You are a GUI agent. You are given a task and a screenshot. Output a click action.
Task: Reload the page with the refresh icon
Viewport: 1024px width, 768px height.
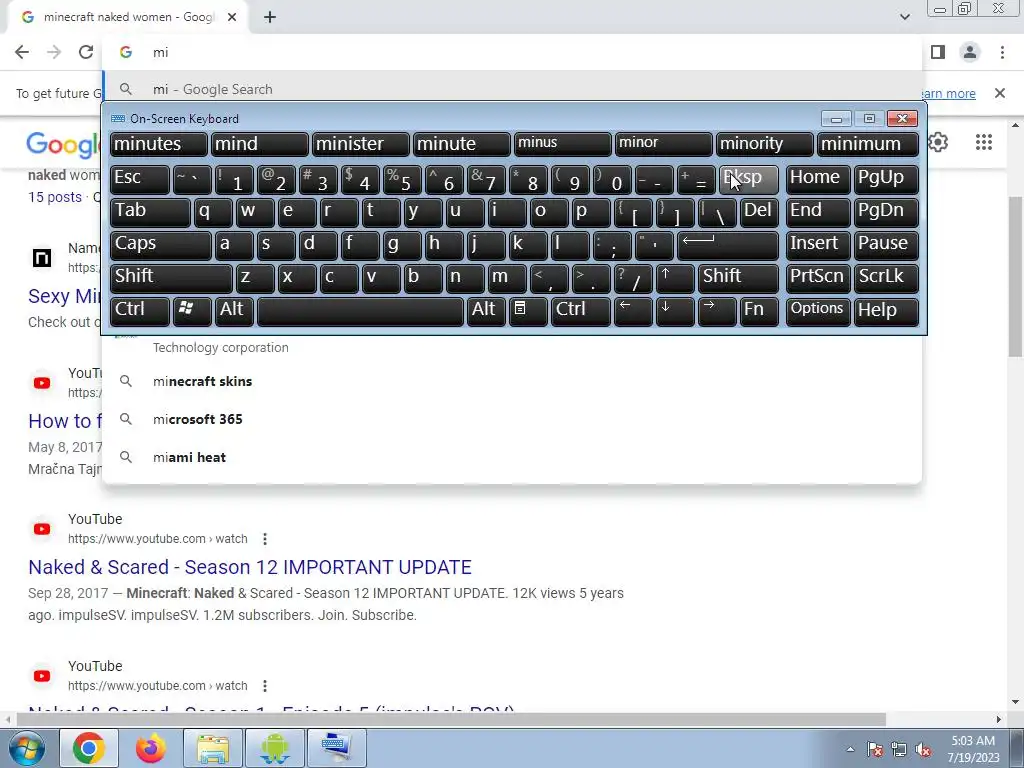86,52
